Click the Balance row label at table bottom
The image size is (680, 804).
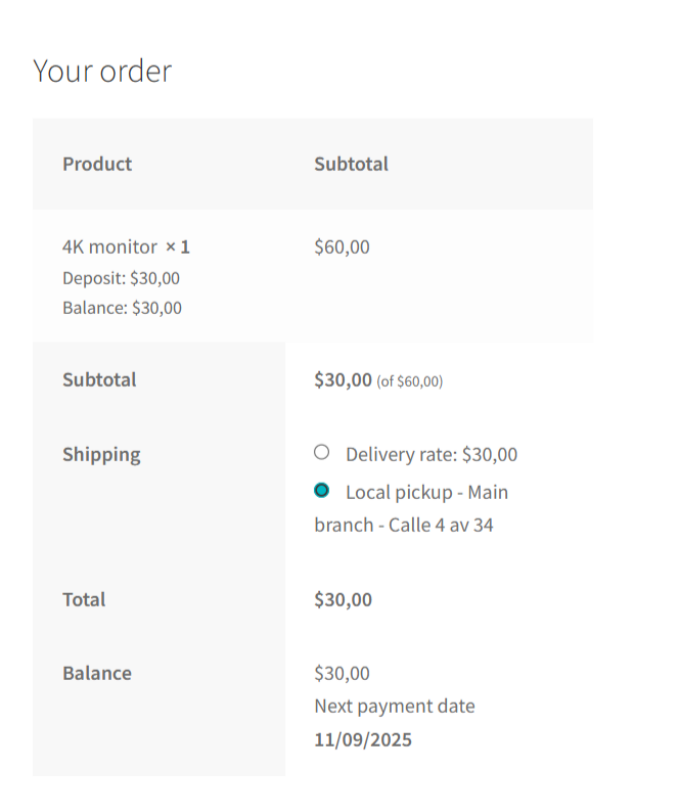tap(97, 673)
